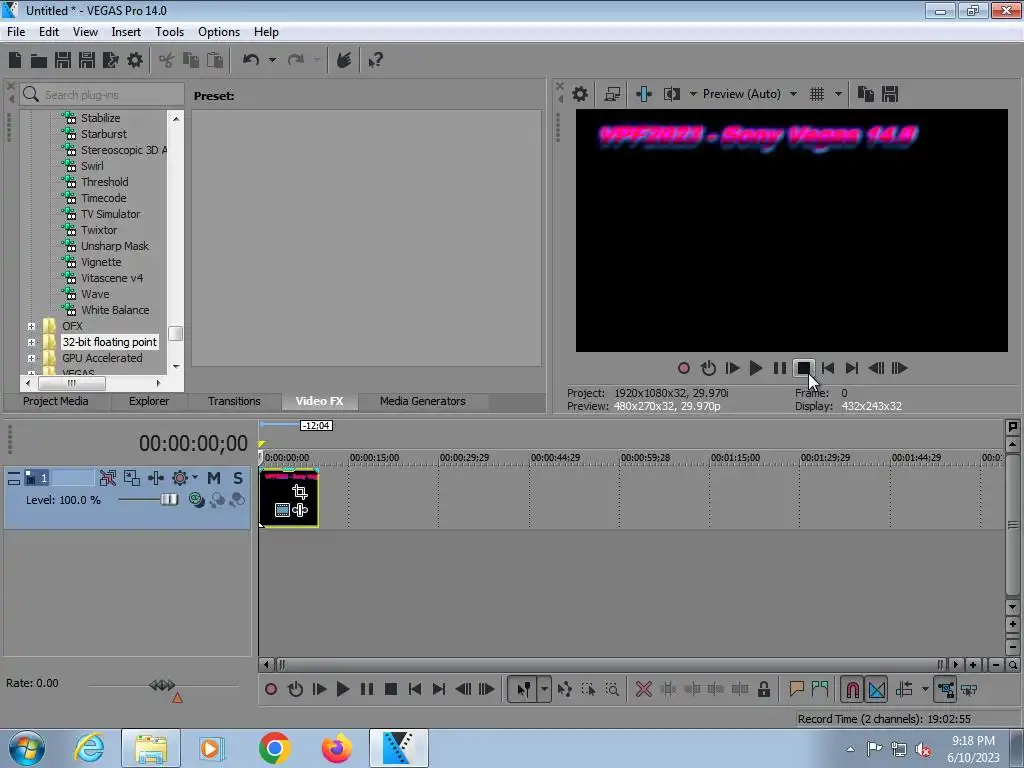Switch to the Project Media tab
The height and width of the screenshot is (768, 1024).
click(x=56, y=401)
